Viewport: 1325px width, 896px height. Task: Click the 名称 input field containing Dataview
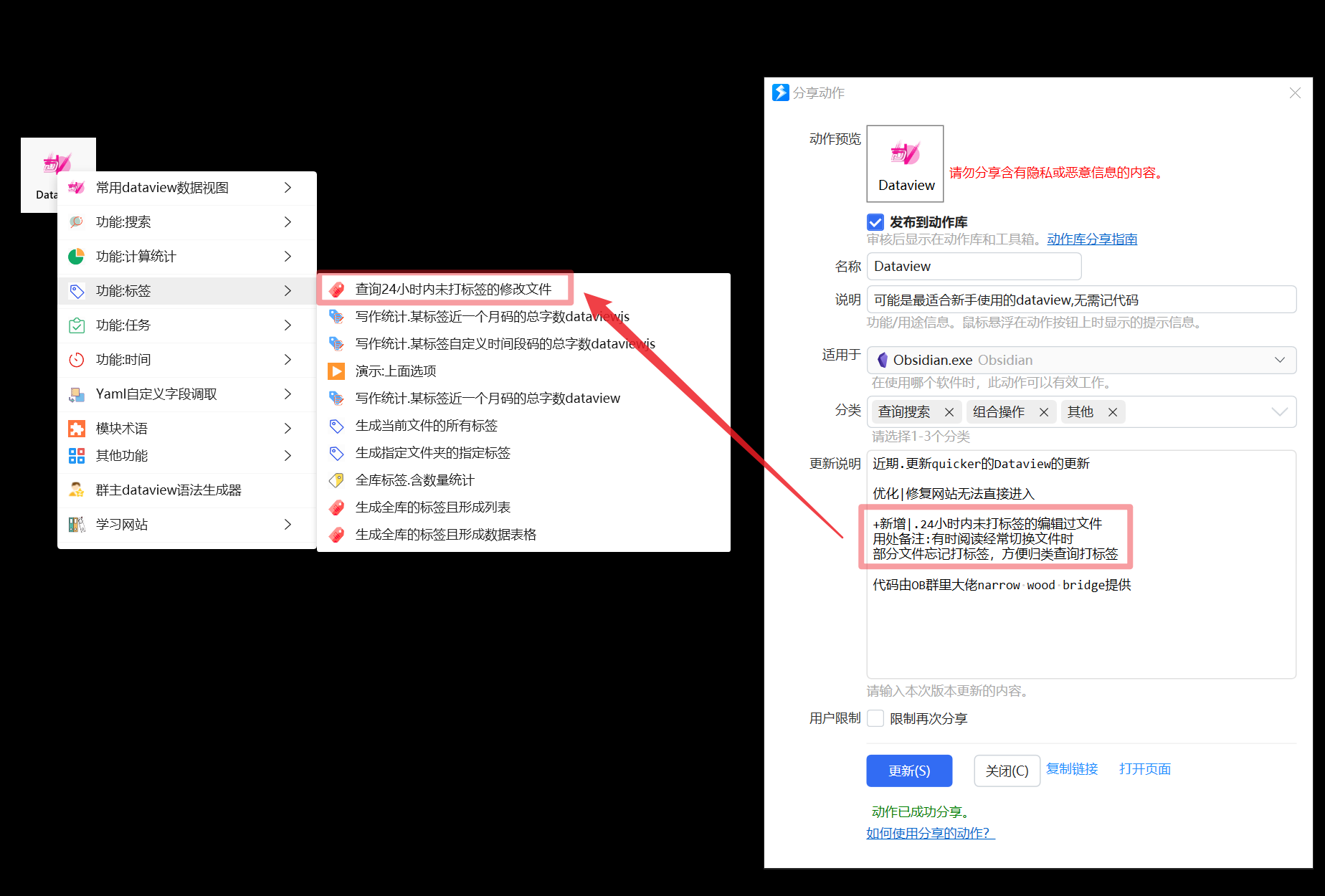tap(974, 266)
